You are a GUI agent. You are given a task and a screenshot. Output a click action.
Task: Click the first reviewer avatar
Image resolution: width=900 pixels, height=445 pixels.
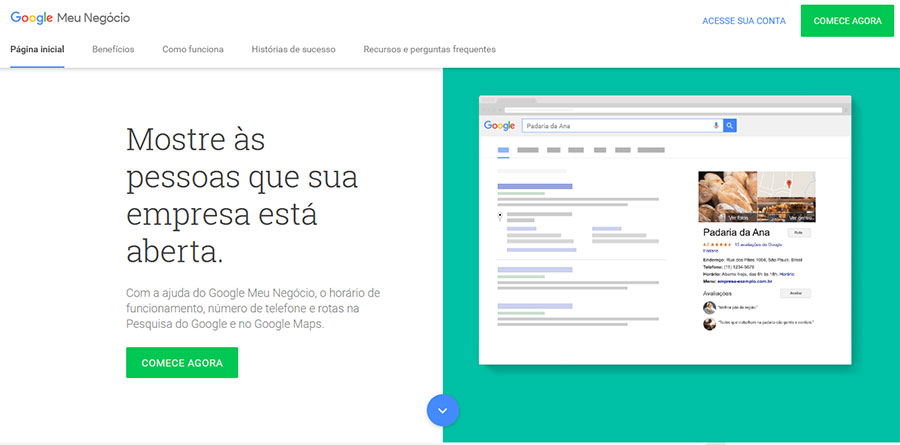pos(709,307)
